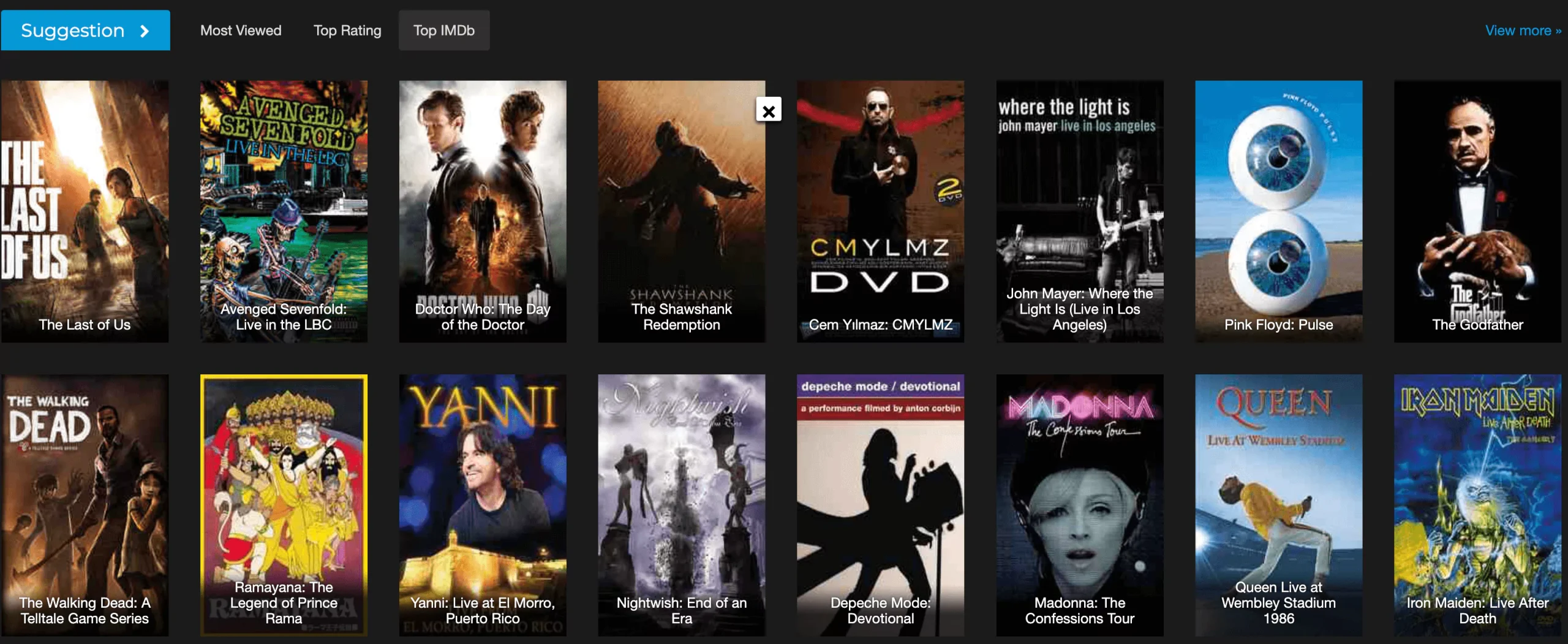Open John Mayer: Where the Light Is poster
Image resolution: width=1568 pixels, height=644 pixels.
[x=1080, y=211]
